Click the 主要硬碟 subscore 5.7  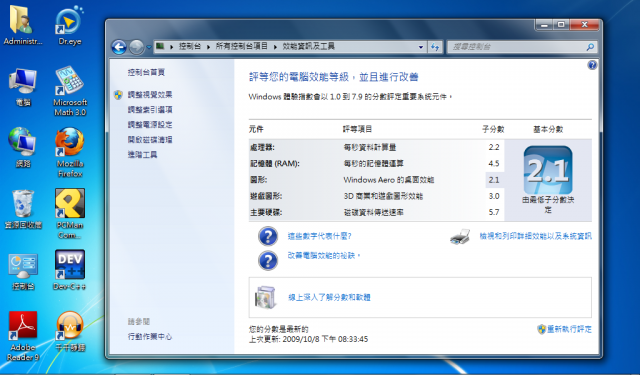pyautogui.click(x=494, y=212)
